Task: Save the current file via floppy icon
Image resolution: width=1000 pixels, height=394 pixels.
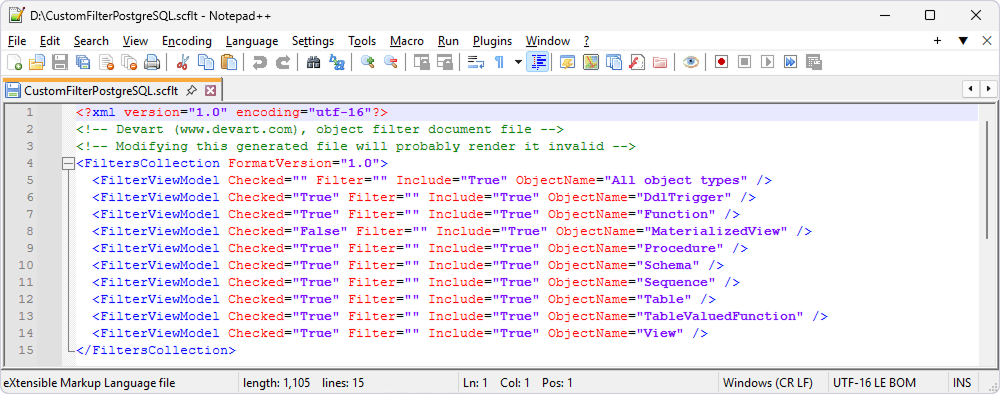Action: point(60,62)
